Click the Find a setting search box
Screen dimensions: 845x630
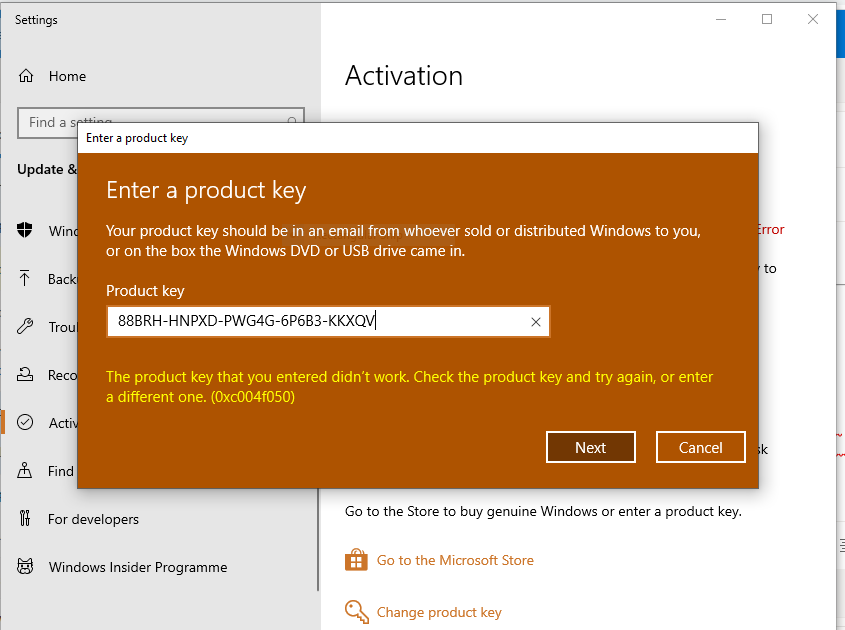(161, 123)
